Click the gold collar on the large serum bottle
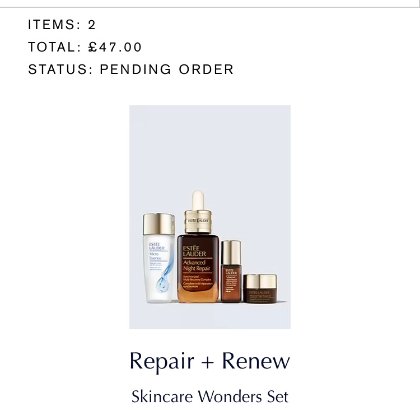The width and height of the screenshot is (420, 420). pyautogui.click(x=198, y=221)
